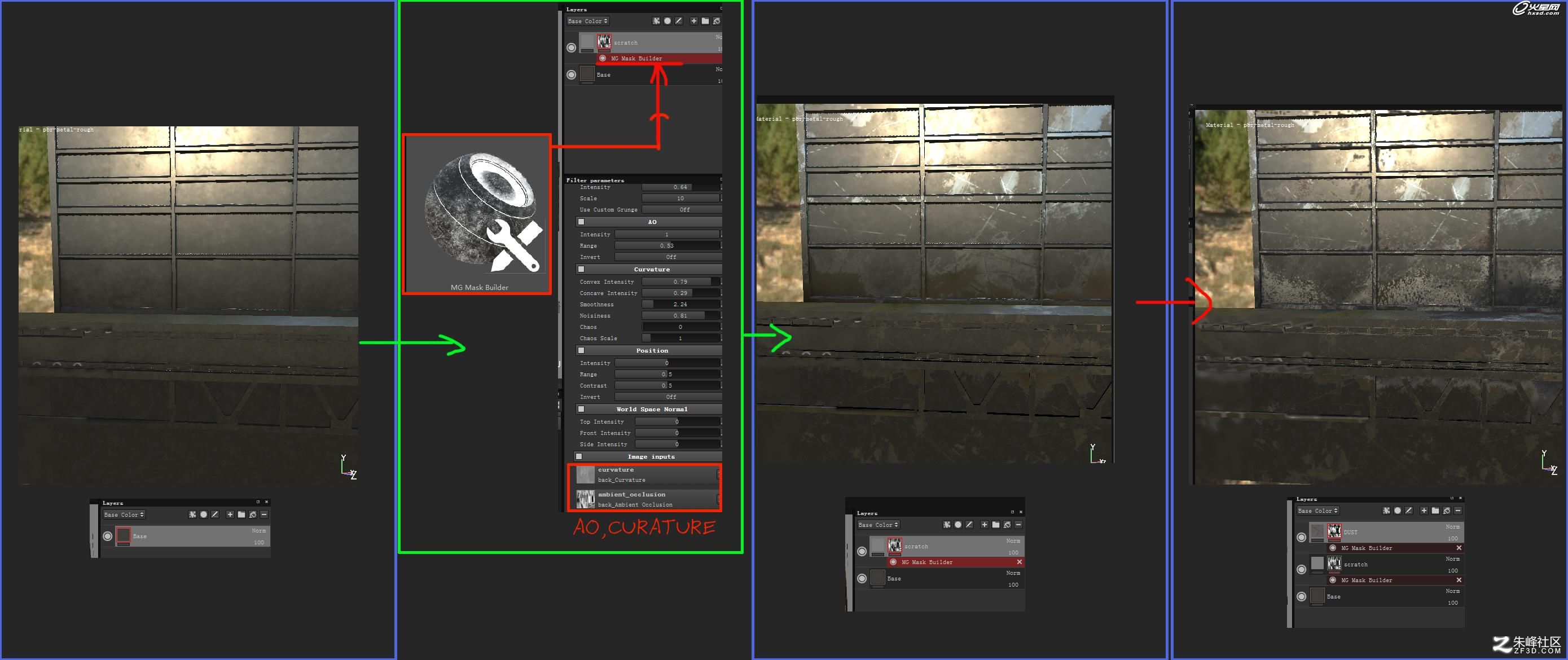1568x660 pixels.
Task: Toggle visibility of Base layer in Base-only Layers panel
Action: [x=108, y=536]
